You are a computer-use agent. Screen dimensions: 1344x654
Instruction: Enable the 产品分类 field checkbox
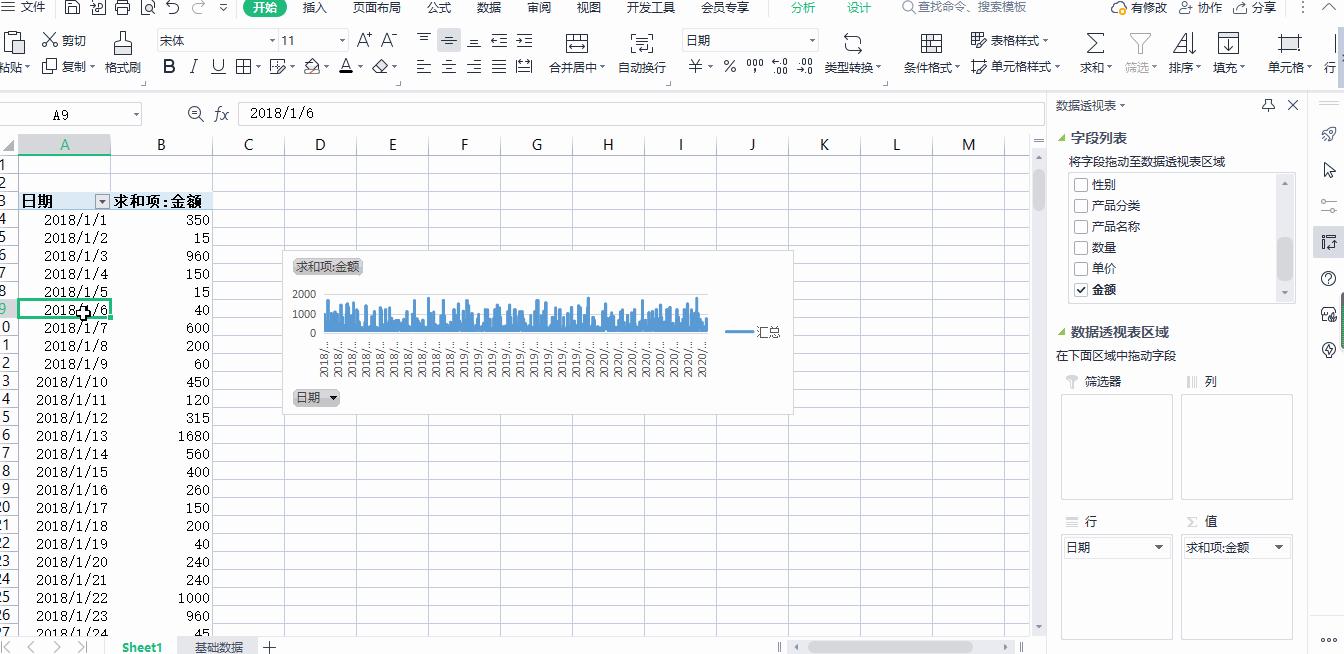click(x=1080, y=206)
